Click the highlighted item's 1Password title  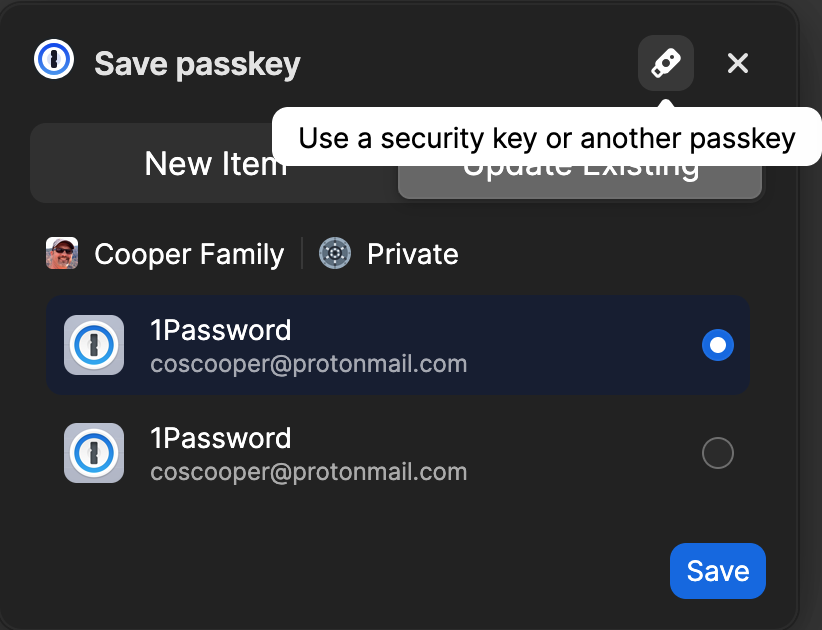220,330
